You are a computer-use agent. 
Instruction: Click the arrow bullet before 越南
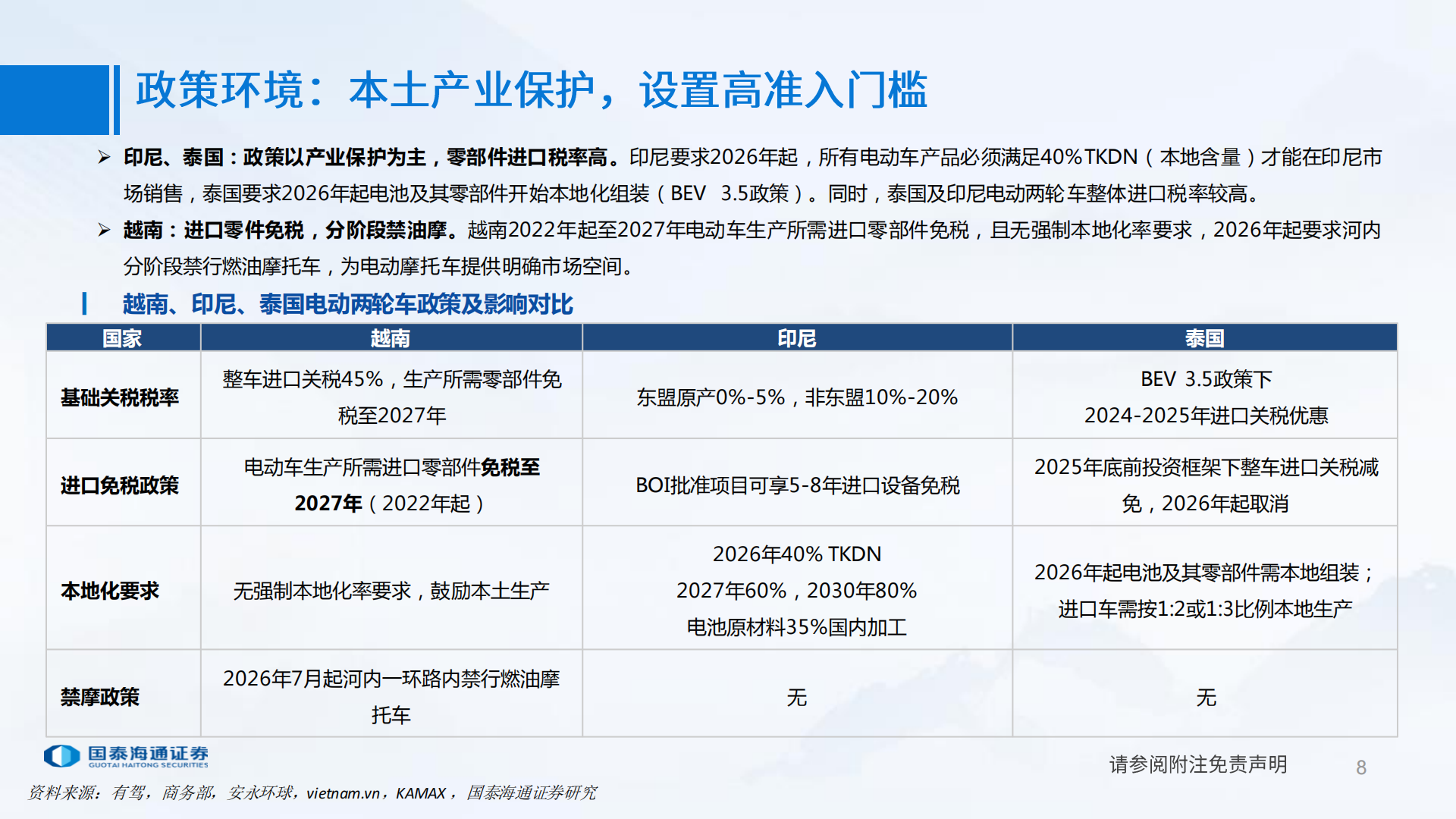(105, 230)
